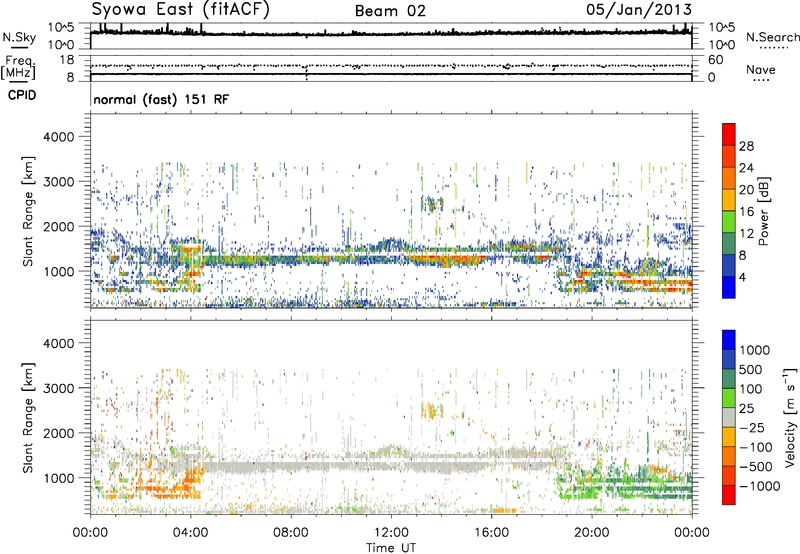
Task: Click the 'Syowa East (fitACF)' title
Action: tap(181, 10)
